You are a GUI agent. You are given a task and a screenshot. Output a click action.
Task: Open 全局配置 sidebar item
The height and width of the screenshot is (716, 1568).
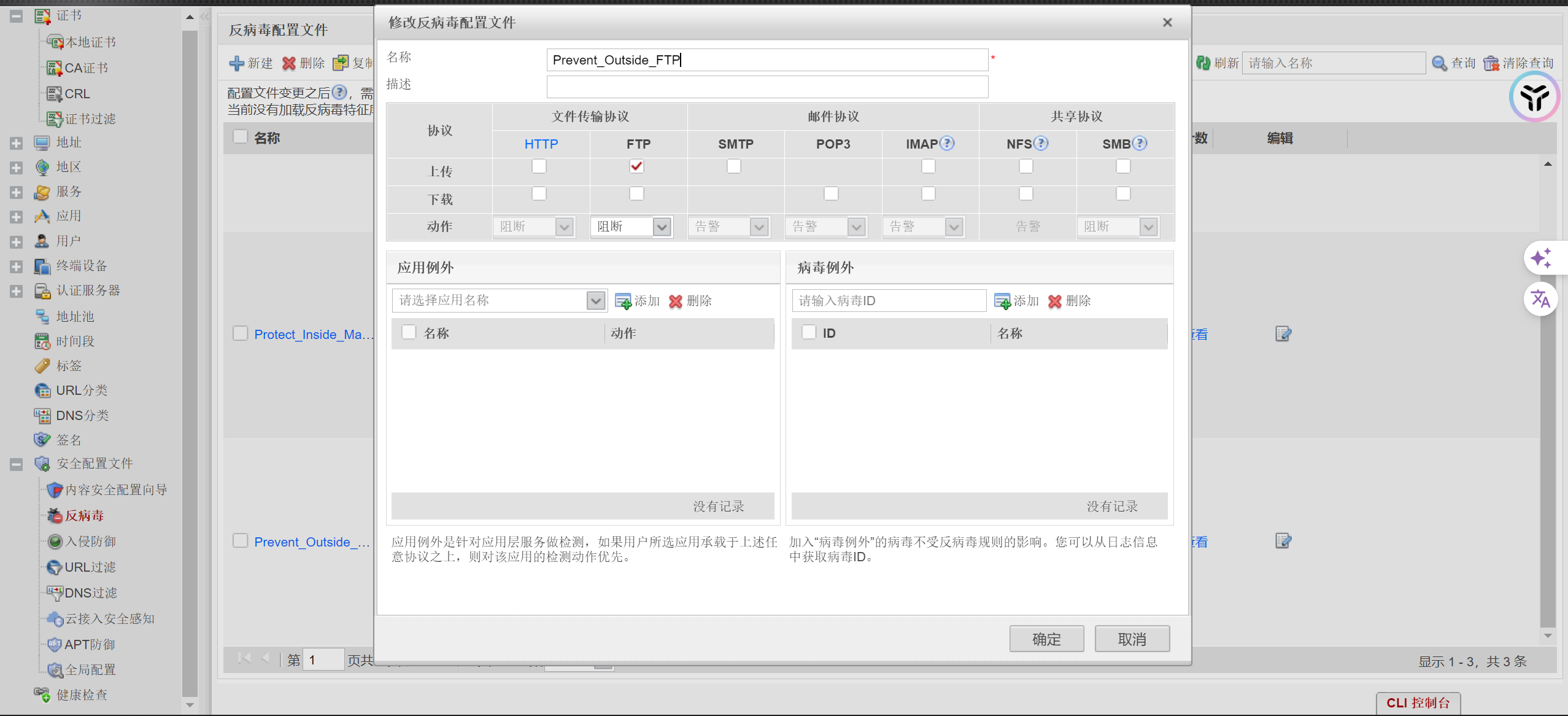pyautogui.click(x=90, y=670)
